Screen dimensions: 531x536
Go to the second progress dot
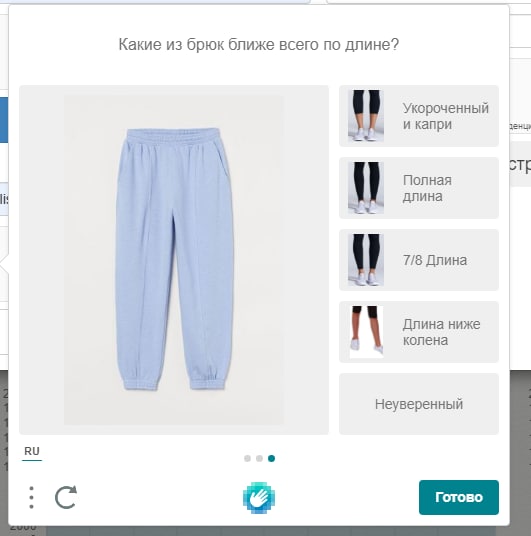pos(259,458)
